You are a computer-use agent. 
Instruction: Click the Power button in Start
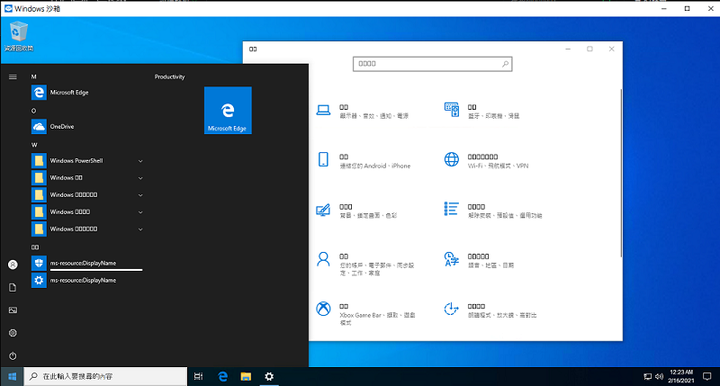[x=13, y=356]
